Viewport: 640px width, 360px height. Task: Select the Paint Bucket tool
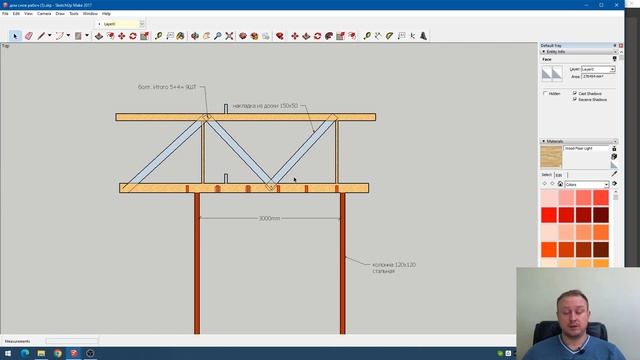coord(180,36)
